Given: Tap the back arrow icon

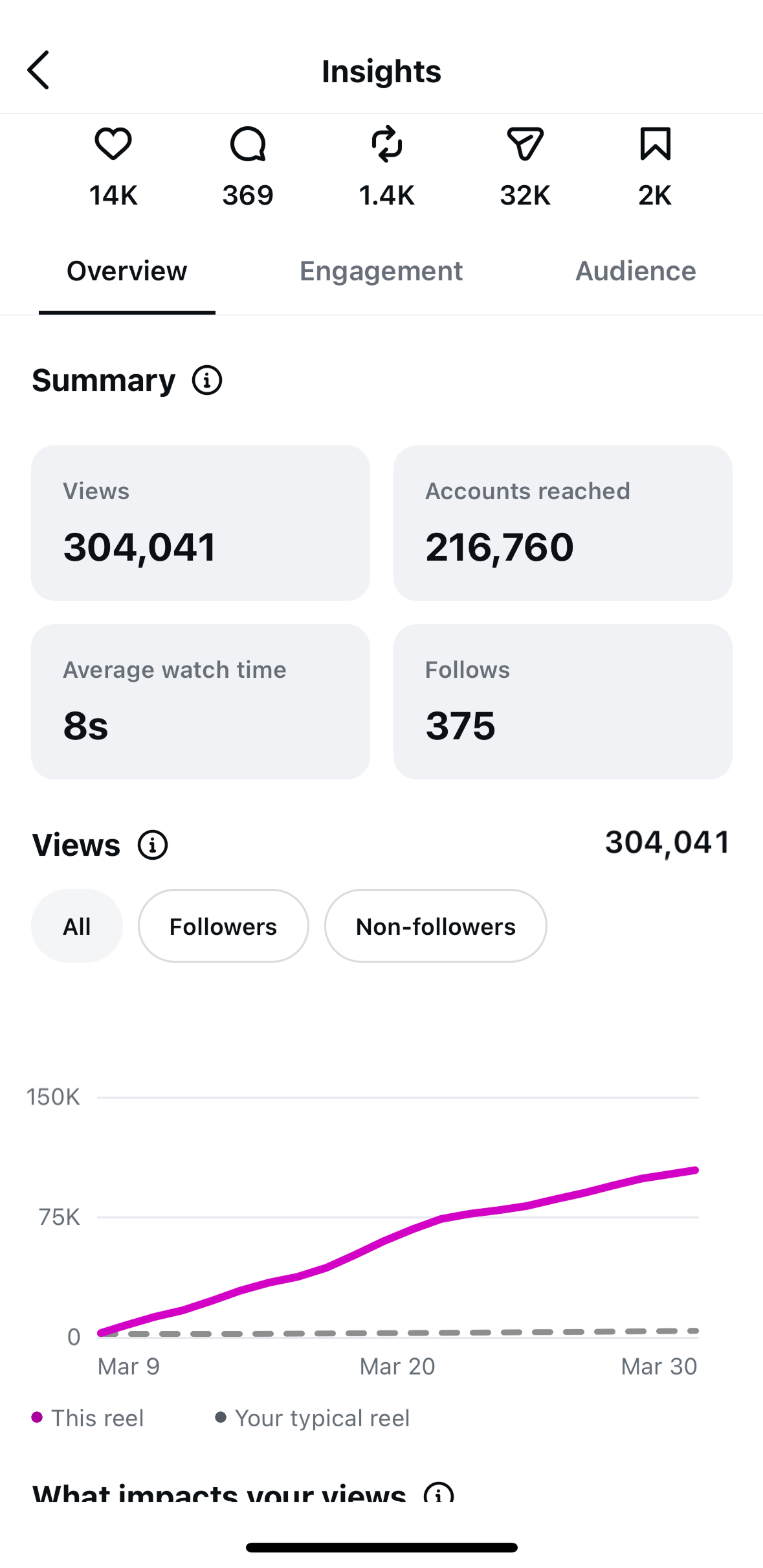Looking at the screenshot, I should point(38,70).
